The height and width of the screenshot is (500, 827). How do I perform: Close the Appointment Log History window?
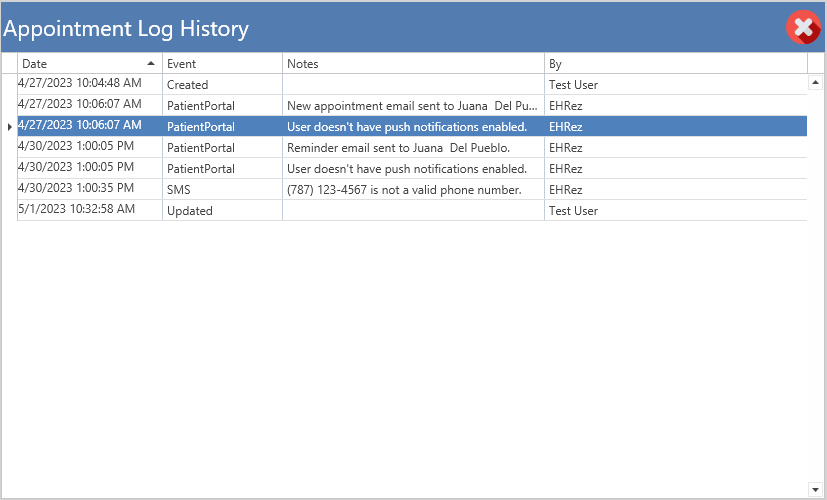[x=803, y=27]
